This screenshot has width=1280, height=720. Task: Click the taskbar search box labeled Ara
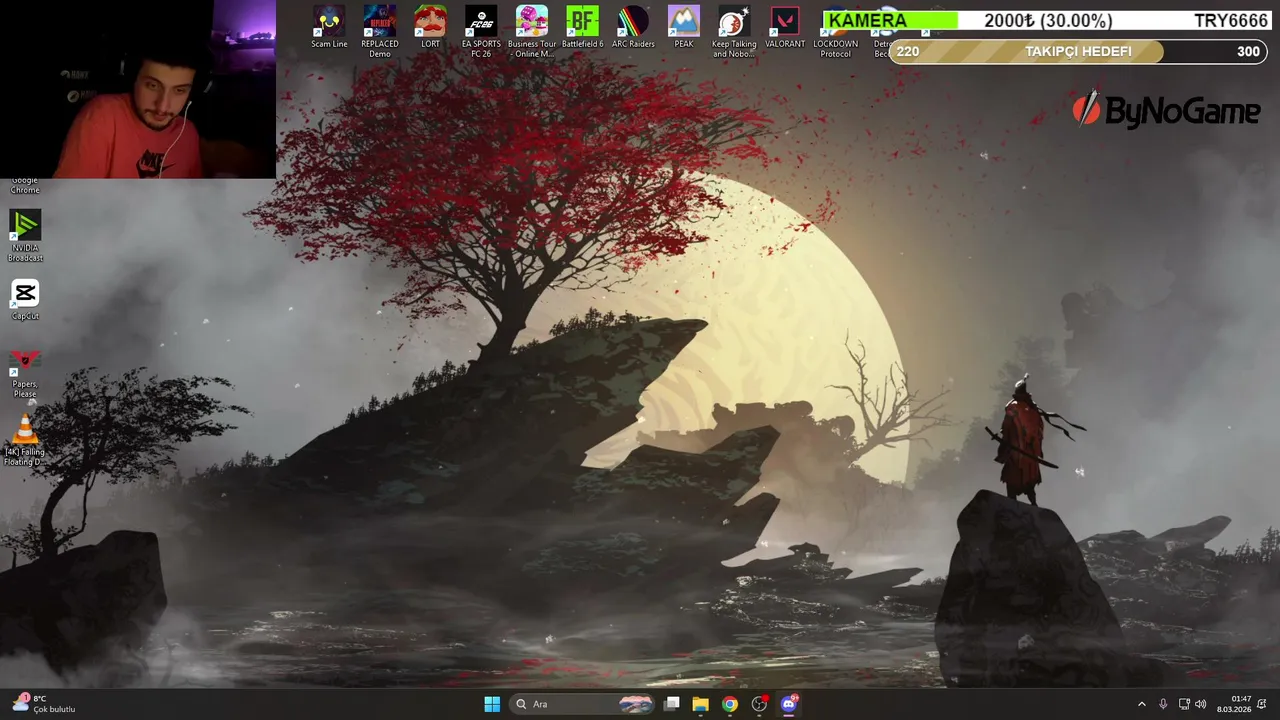click(x=583, y=704)
